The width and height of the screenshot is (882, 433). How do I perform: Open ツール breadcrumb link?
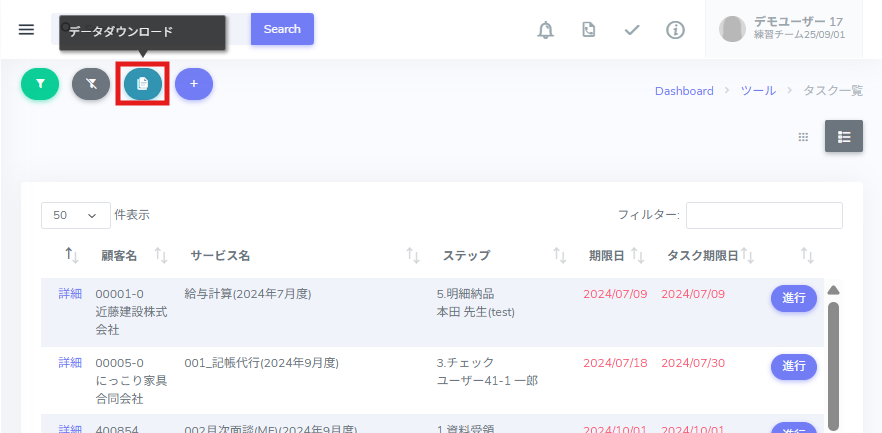coord(757,91)
